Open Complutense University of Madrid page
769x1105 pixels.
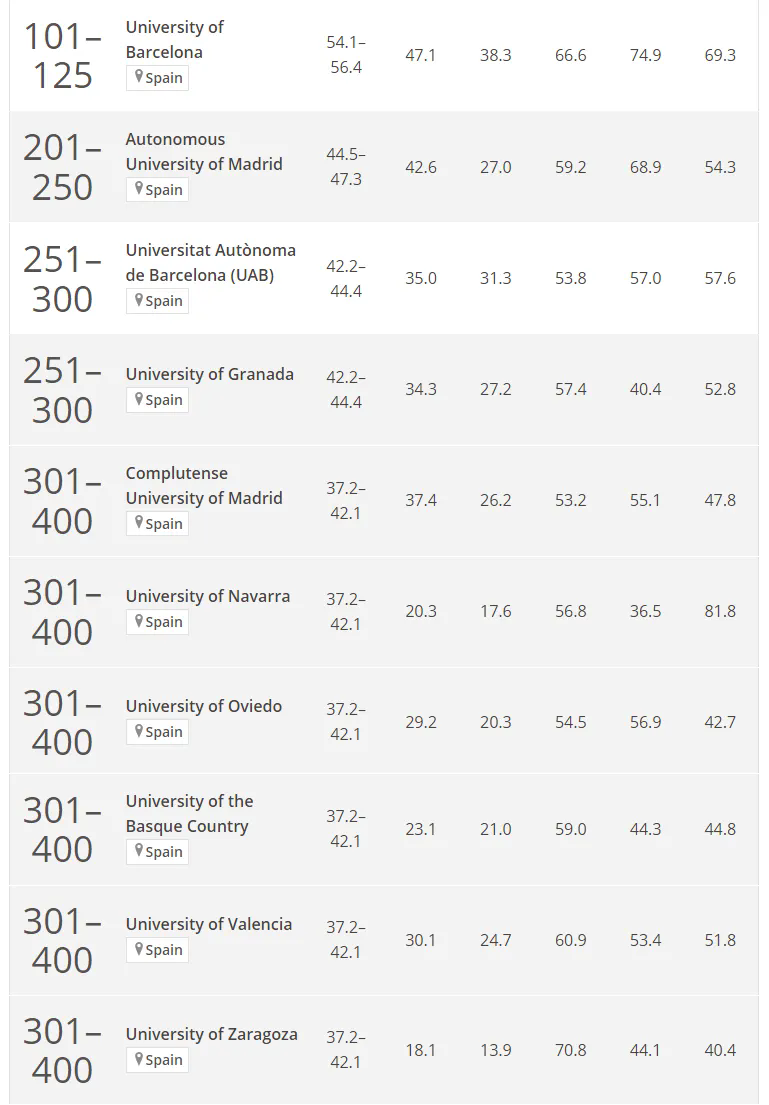pos(204,486)
